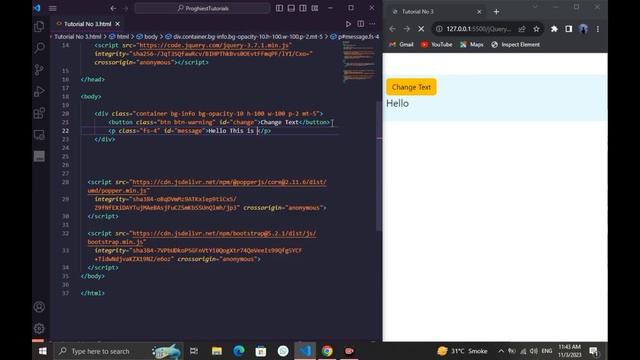Open the Source Control view
This screenshot has width=640, height=360.
point(39,70)
